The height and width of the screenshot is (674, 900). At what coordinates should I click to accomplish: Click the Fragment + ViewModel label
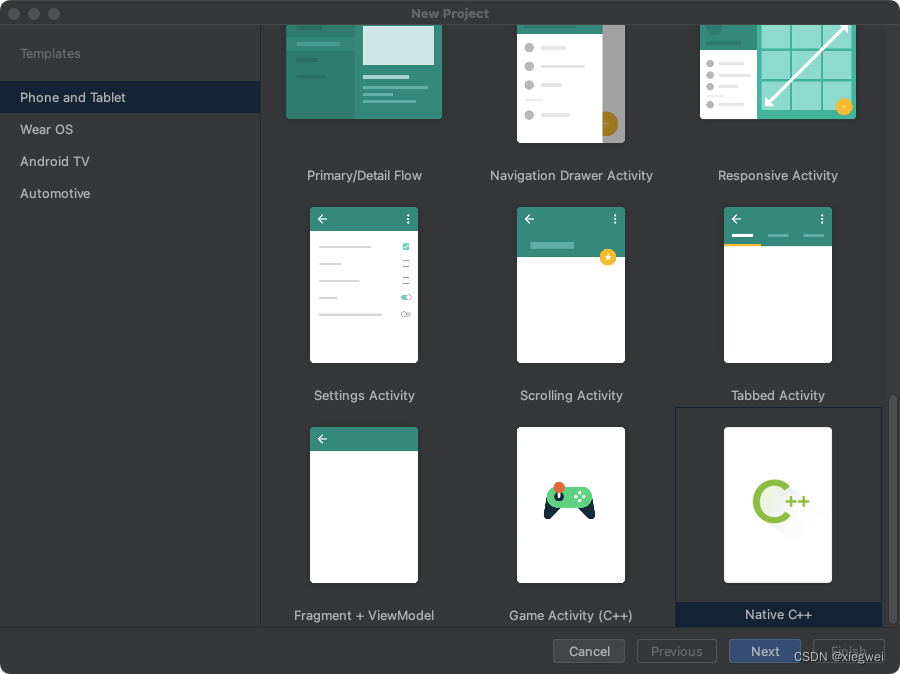pos(364,615)
